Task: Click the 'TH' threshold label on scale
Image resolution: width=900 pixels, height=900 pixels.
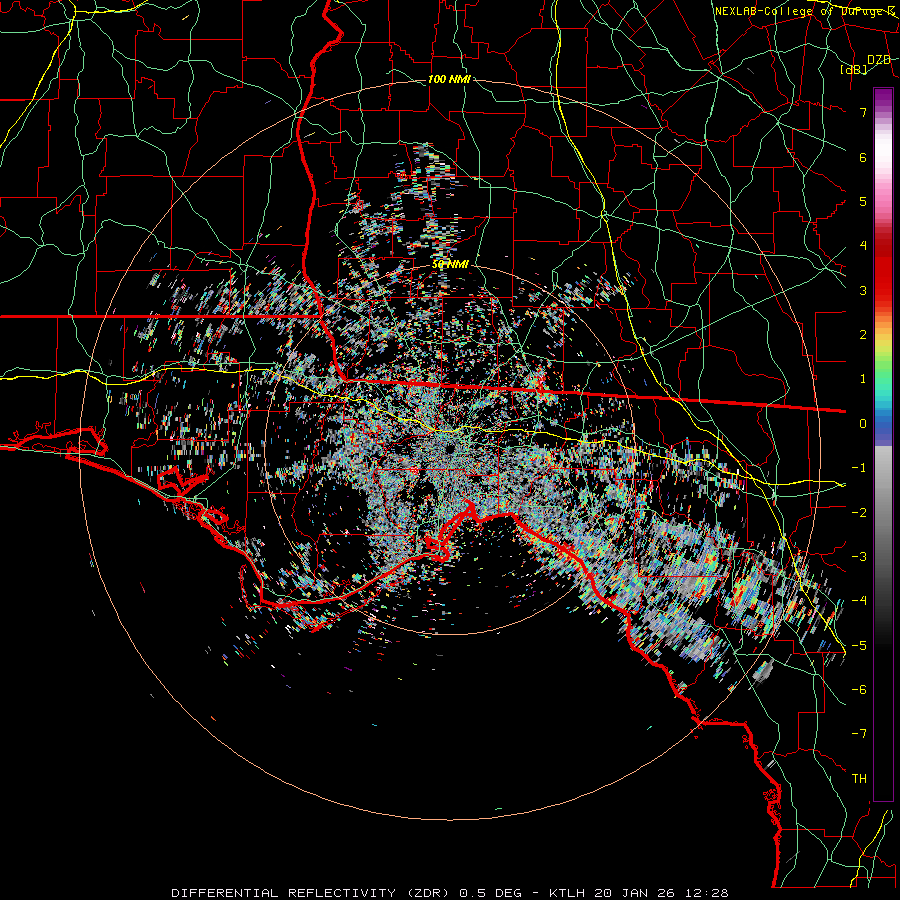Action: coord(859,779)
